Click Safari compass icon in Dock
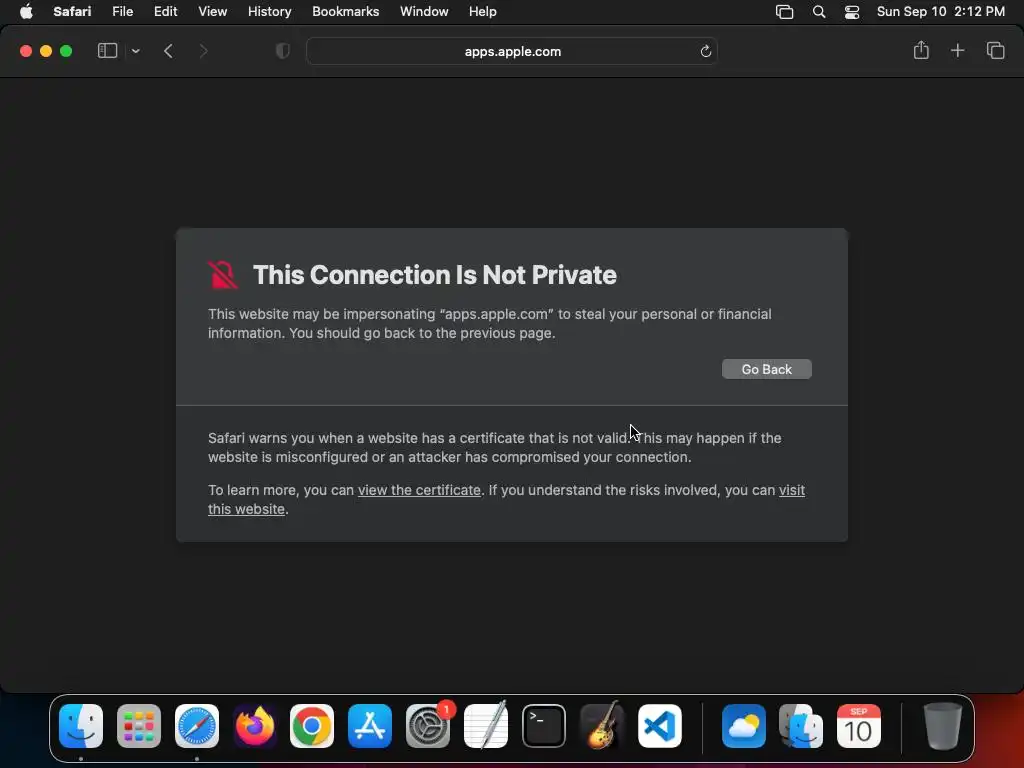This screenshot has height=768, width=1024. tap(197, 726)
